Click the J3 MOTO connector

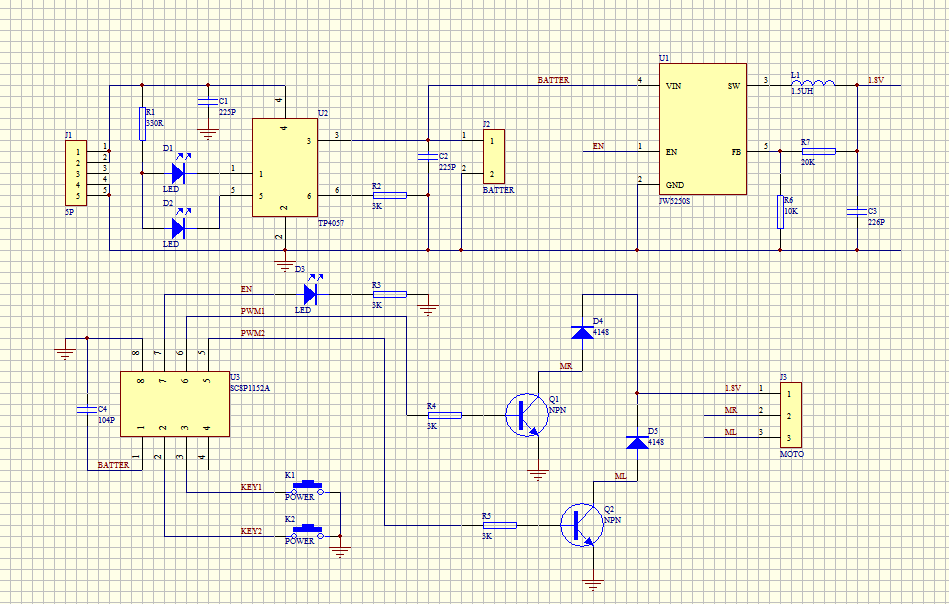click(791, 414)
